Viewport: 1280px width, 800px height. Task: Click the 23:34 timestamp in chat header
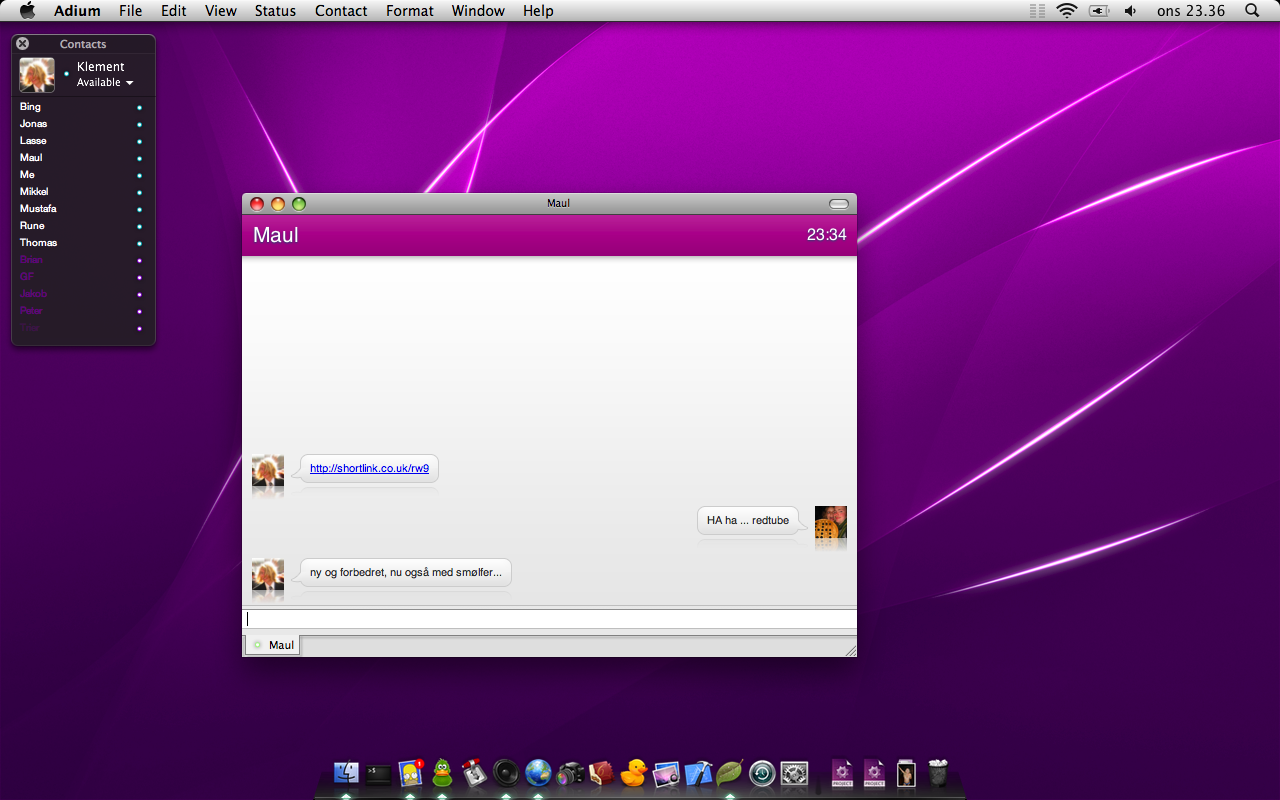click(x=826, y=235)
